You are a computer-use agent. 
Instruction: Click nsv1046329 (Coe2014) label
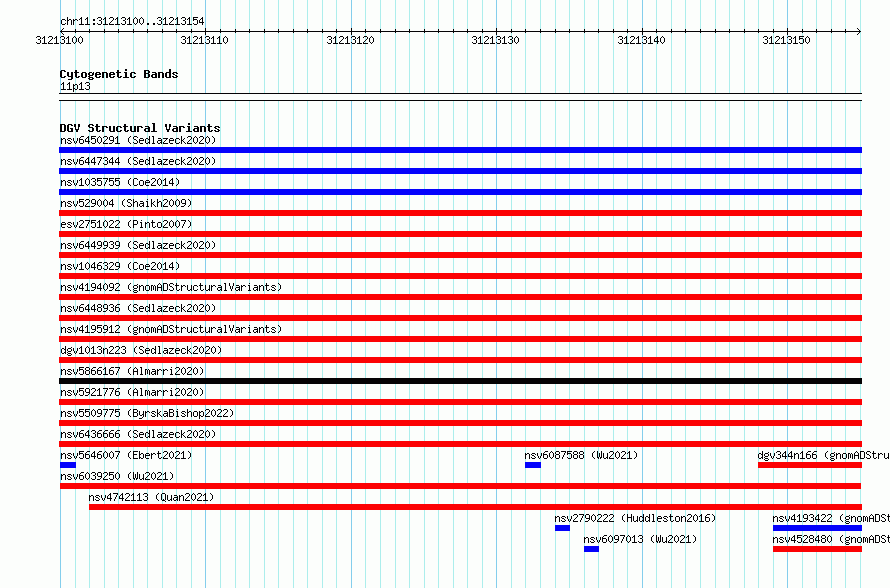click(x=120, y=266)
